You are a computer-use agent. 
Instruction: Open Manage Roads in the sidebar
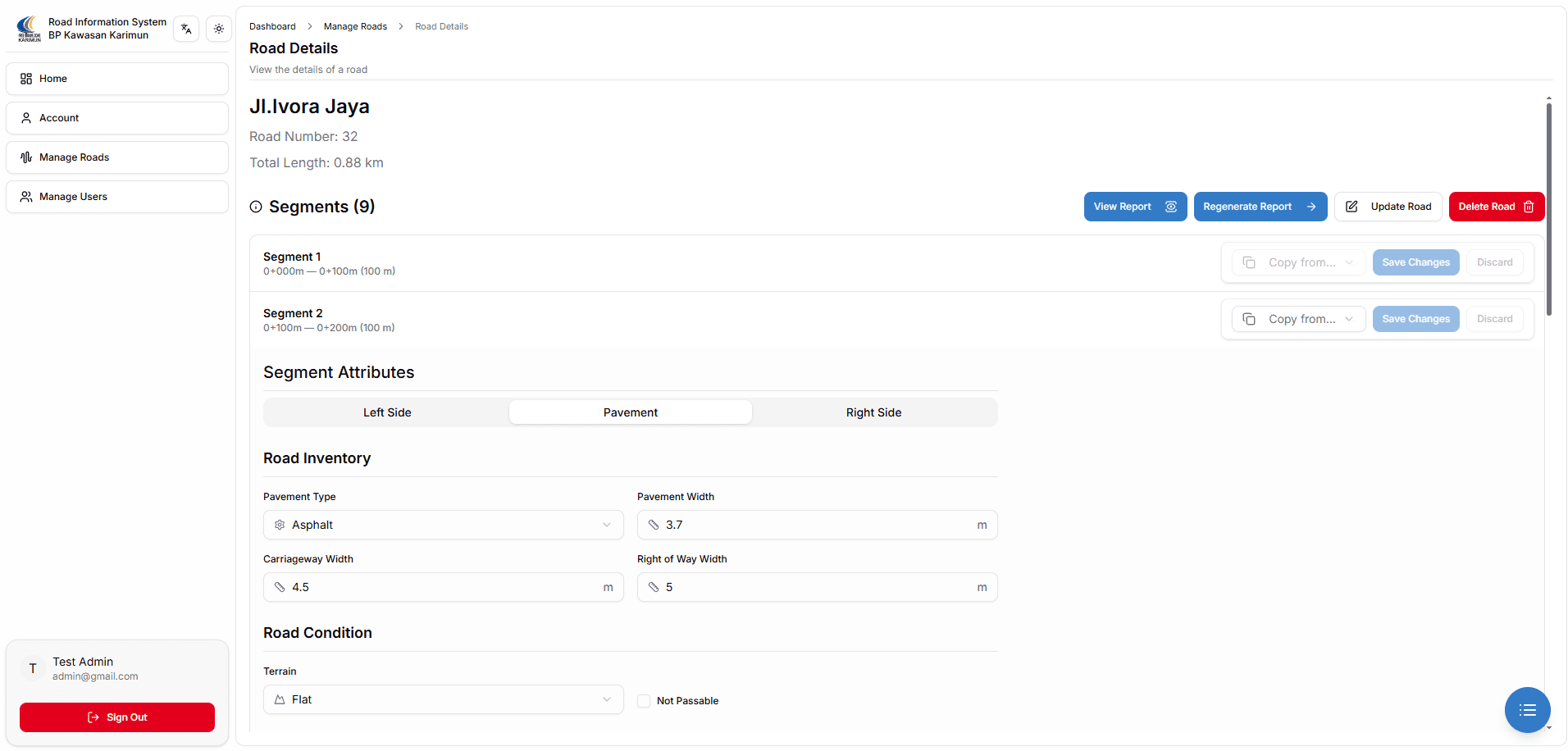pyautogui.click(x=117, y=157)
